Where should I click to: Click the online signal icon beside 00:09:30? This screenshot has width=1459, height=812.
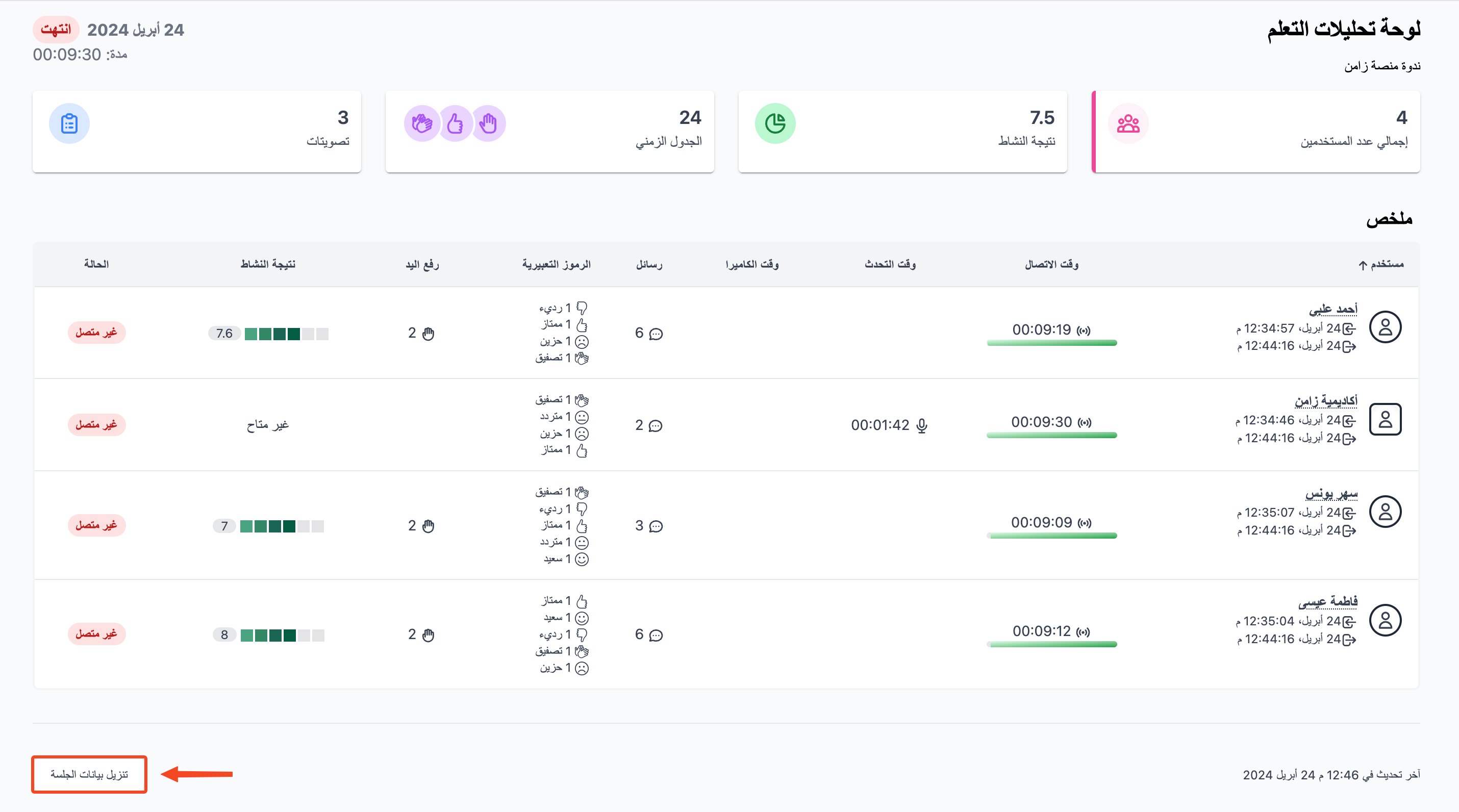[1085, 422]
